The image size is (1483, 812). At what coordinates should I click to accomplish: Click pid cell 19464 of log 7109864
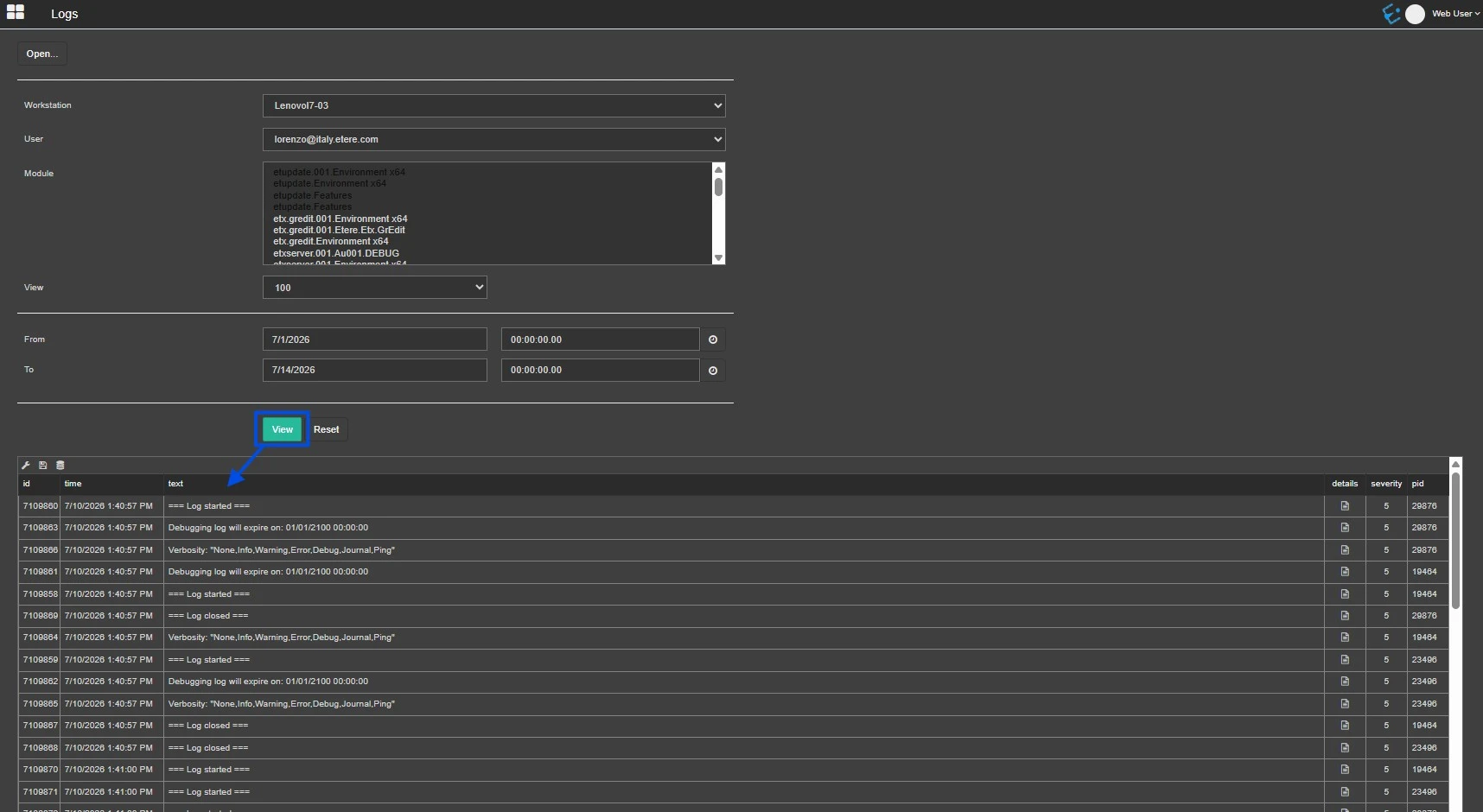[1428, 638]
